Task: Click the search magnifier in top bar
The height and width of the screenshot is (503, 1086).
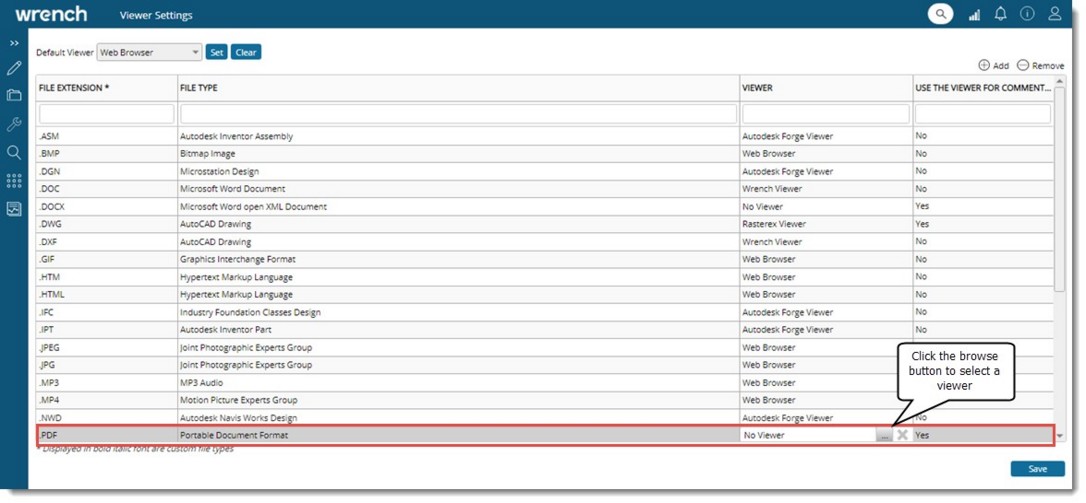Action: [940, 14]
